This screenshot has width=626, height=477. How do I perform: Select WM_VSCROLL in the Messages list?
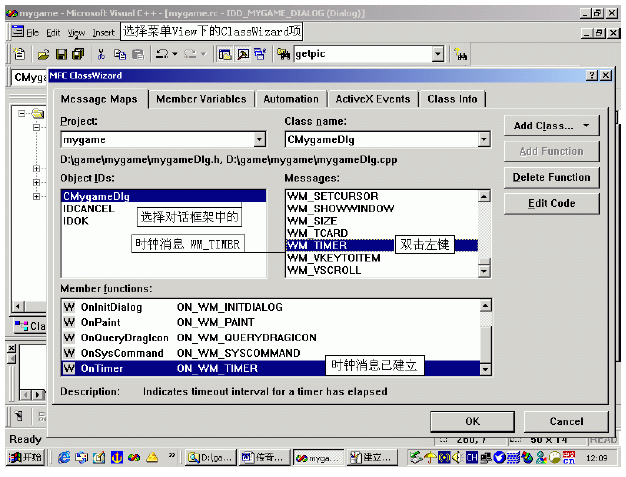point(382,270)
